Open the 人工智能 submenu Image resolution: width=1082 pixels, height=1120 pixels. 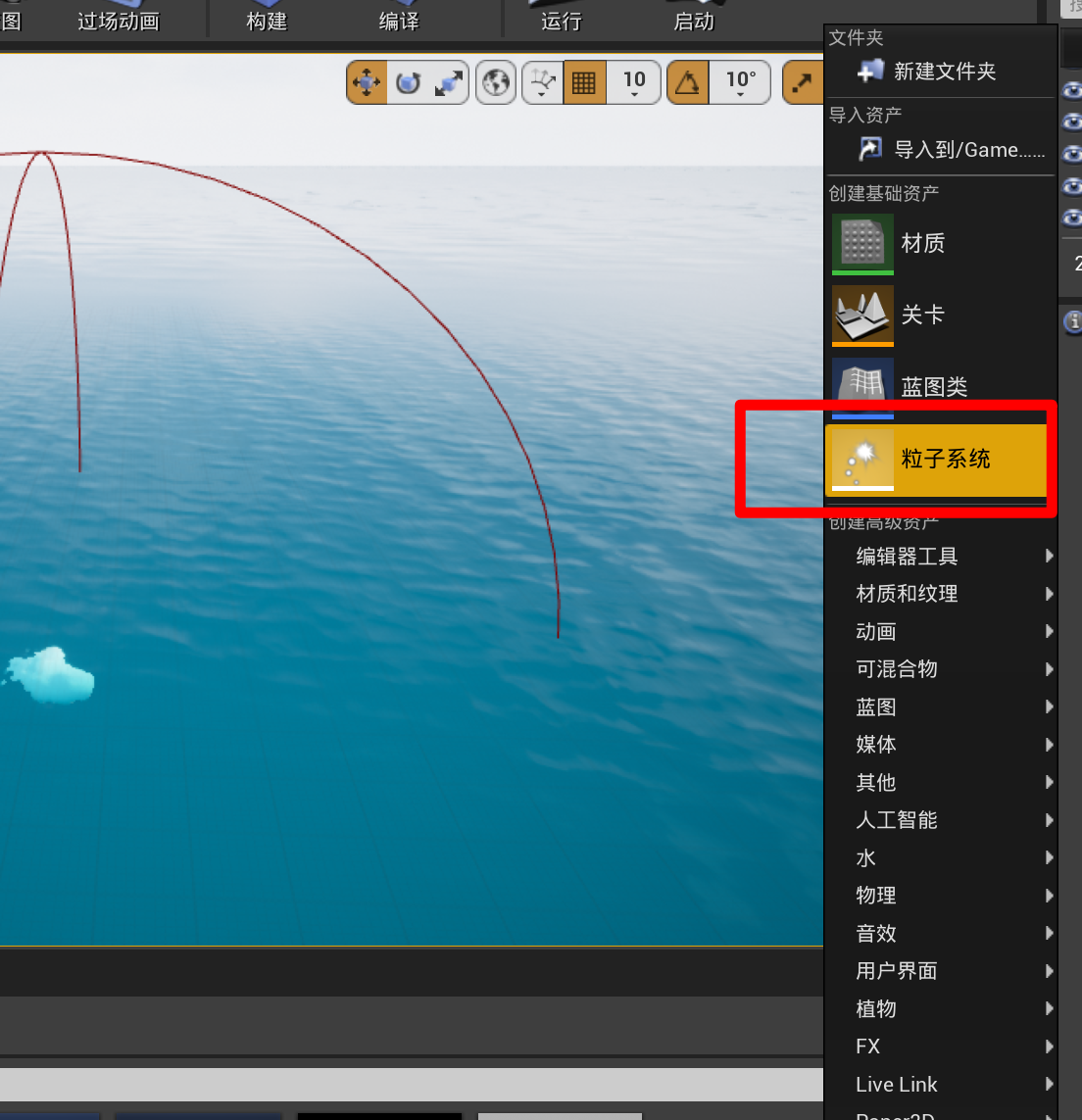pos(941,820)
